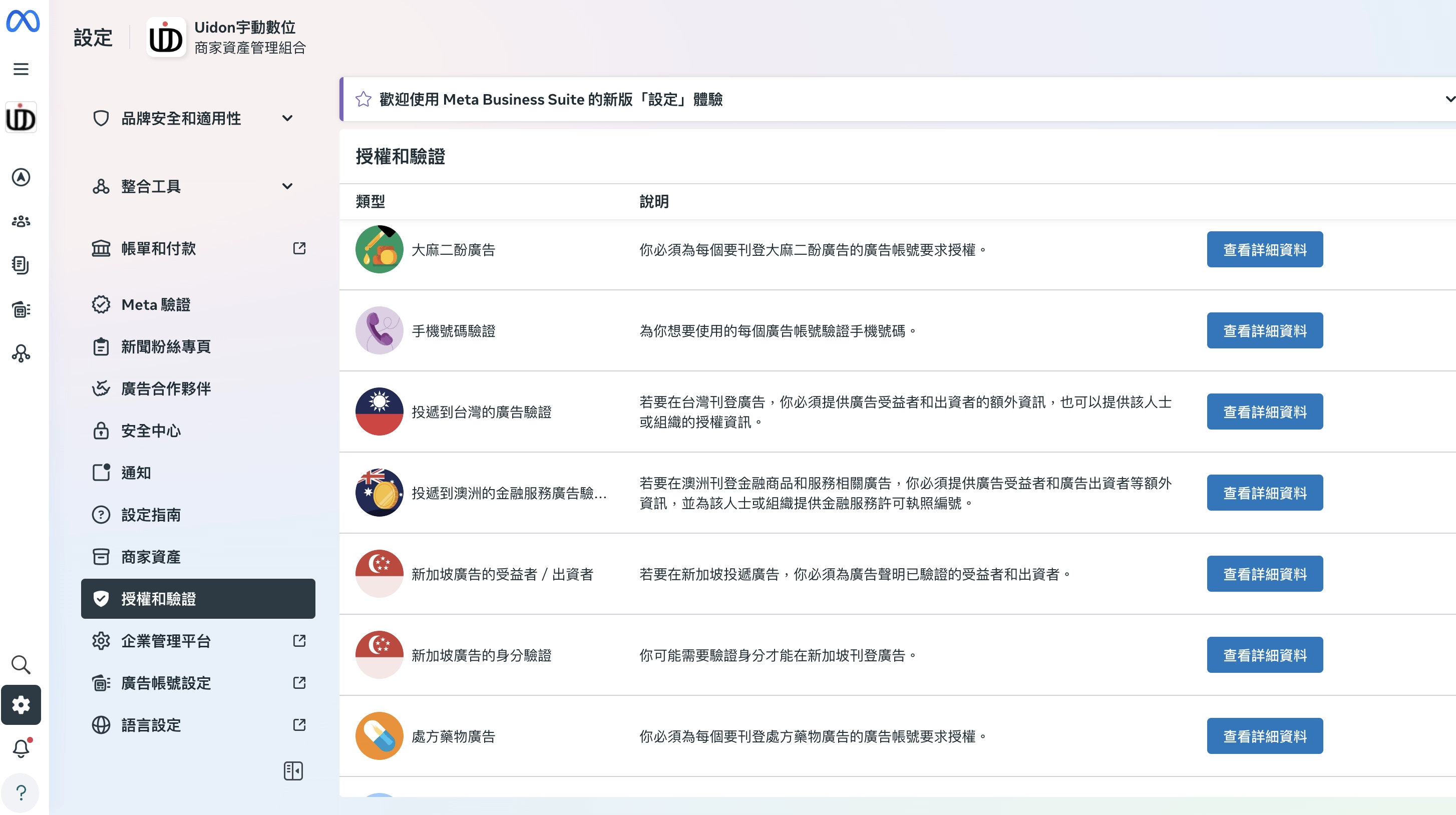The height and width of the screenshot is (815, 1456).
Task: Open the ad account overview icon in rail
Action: click(21, 309)
